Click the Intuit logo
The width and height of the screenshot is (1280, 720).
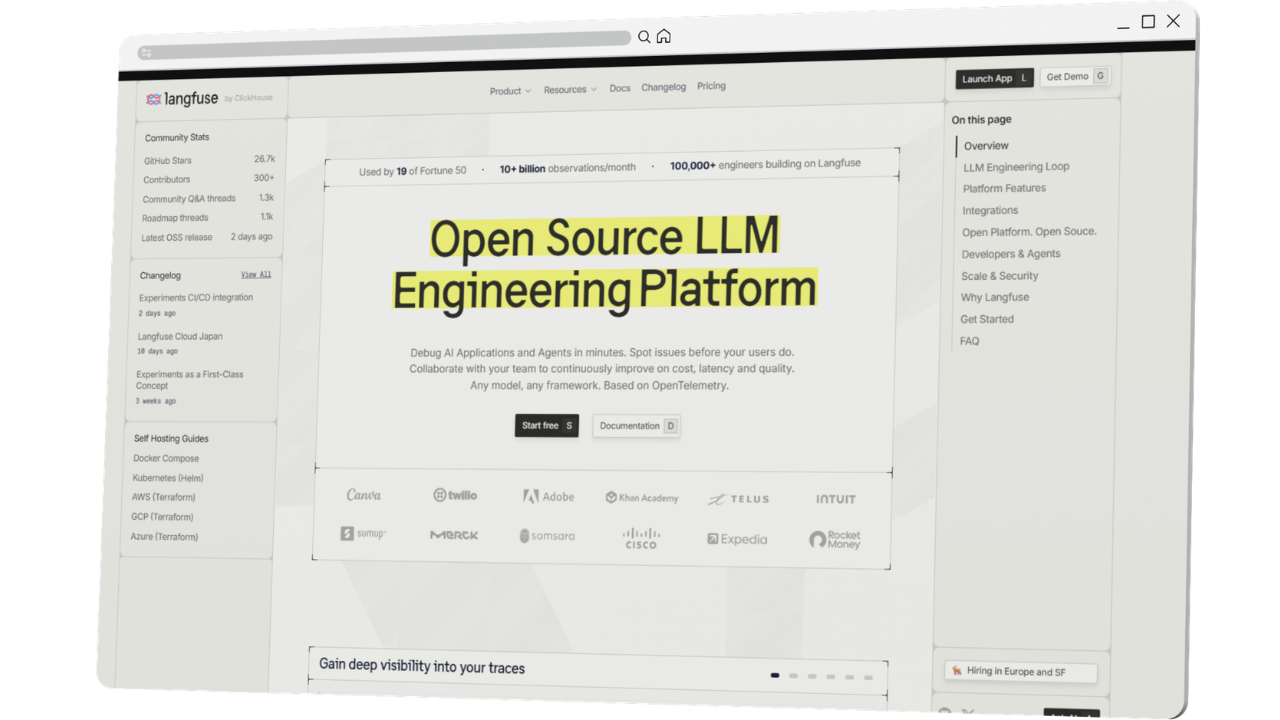(835, 499)
